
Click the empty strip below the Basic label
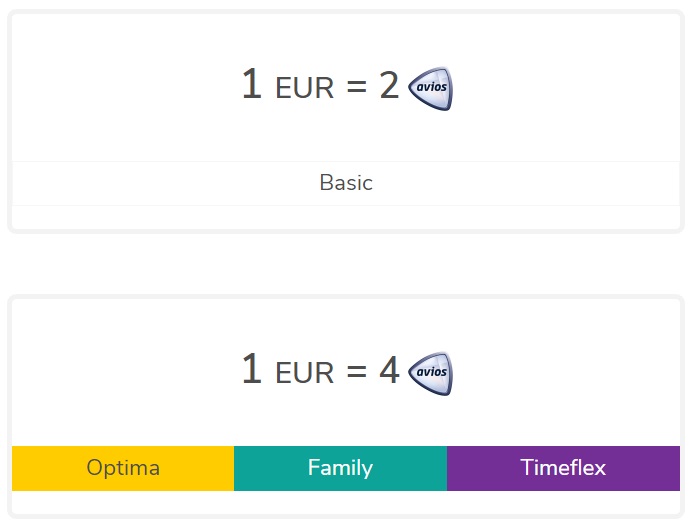click(346, 217)
